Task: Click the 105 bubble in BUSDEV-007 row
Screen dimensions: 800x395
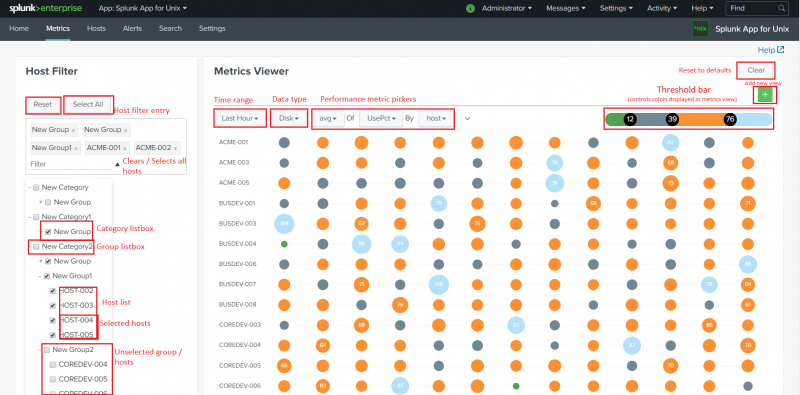Action: (x=438, y=284)
